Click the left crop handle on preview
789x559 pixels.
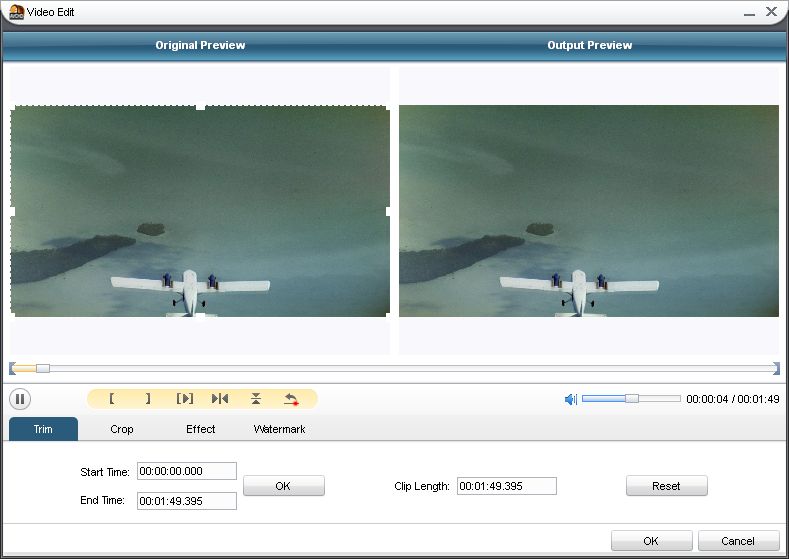pyautogui.click(x=13, y=211)
